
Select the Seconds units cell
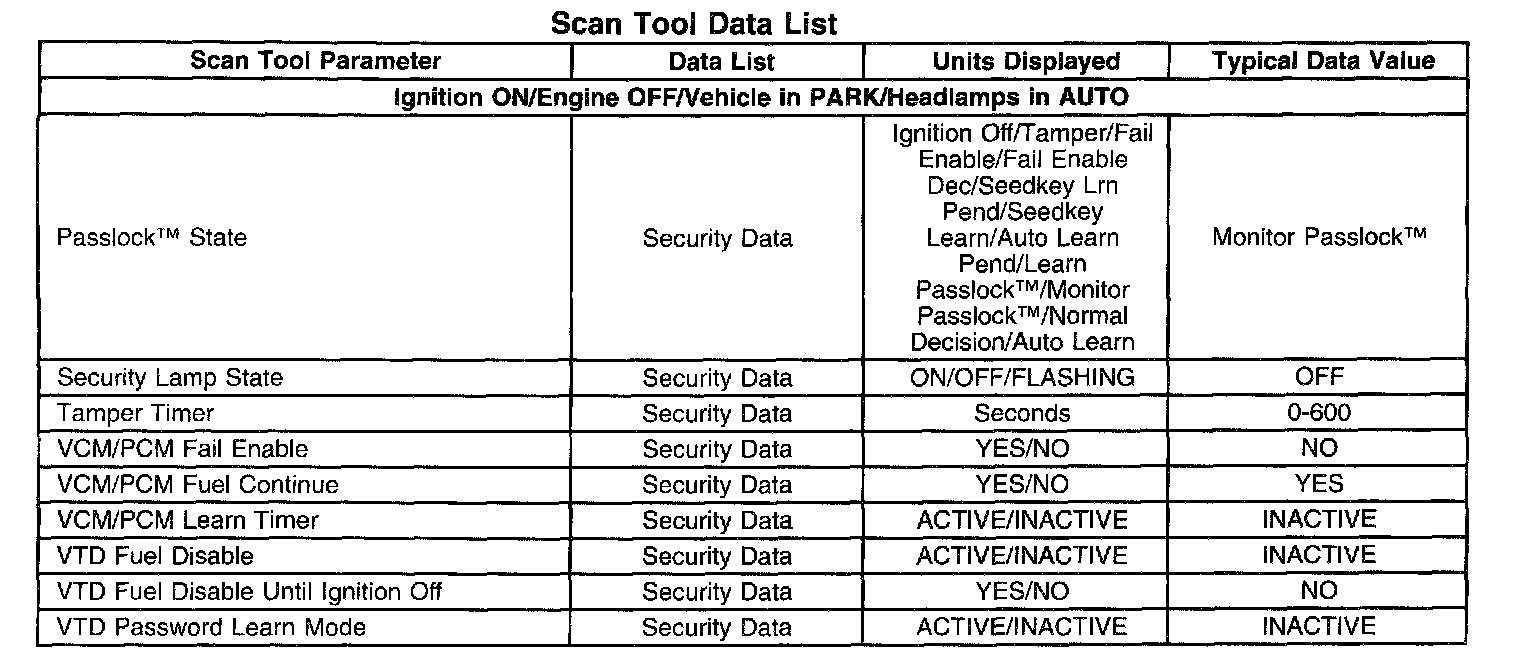1022,413
